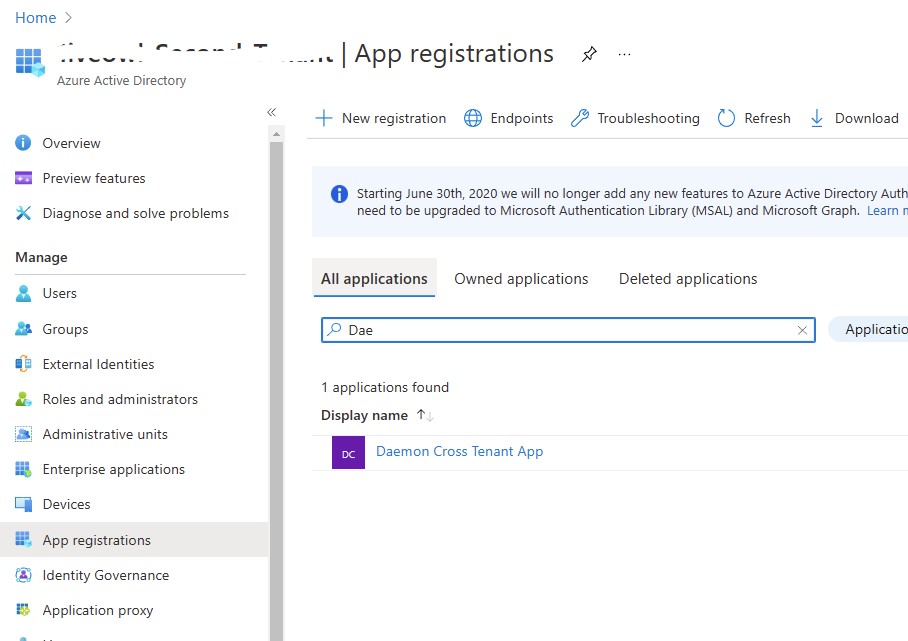Open Groups in the sidebar
This screenshot has height=641, width=908.
pos(65,329)
